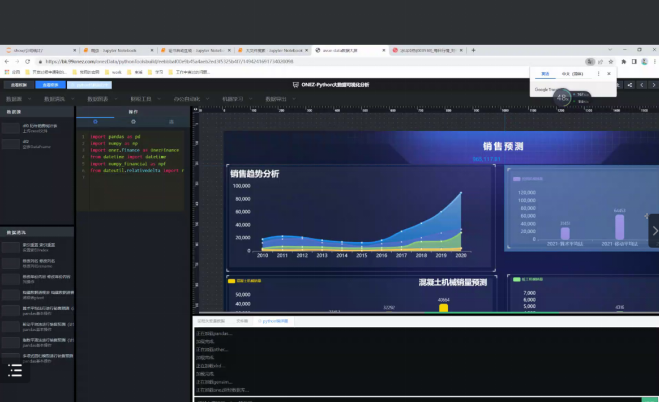
Task: Click the browser reload icon
Action: (x=32, y=61)
